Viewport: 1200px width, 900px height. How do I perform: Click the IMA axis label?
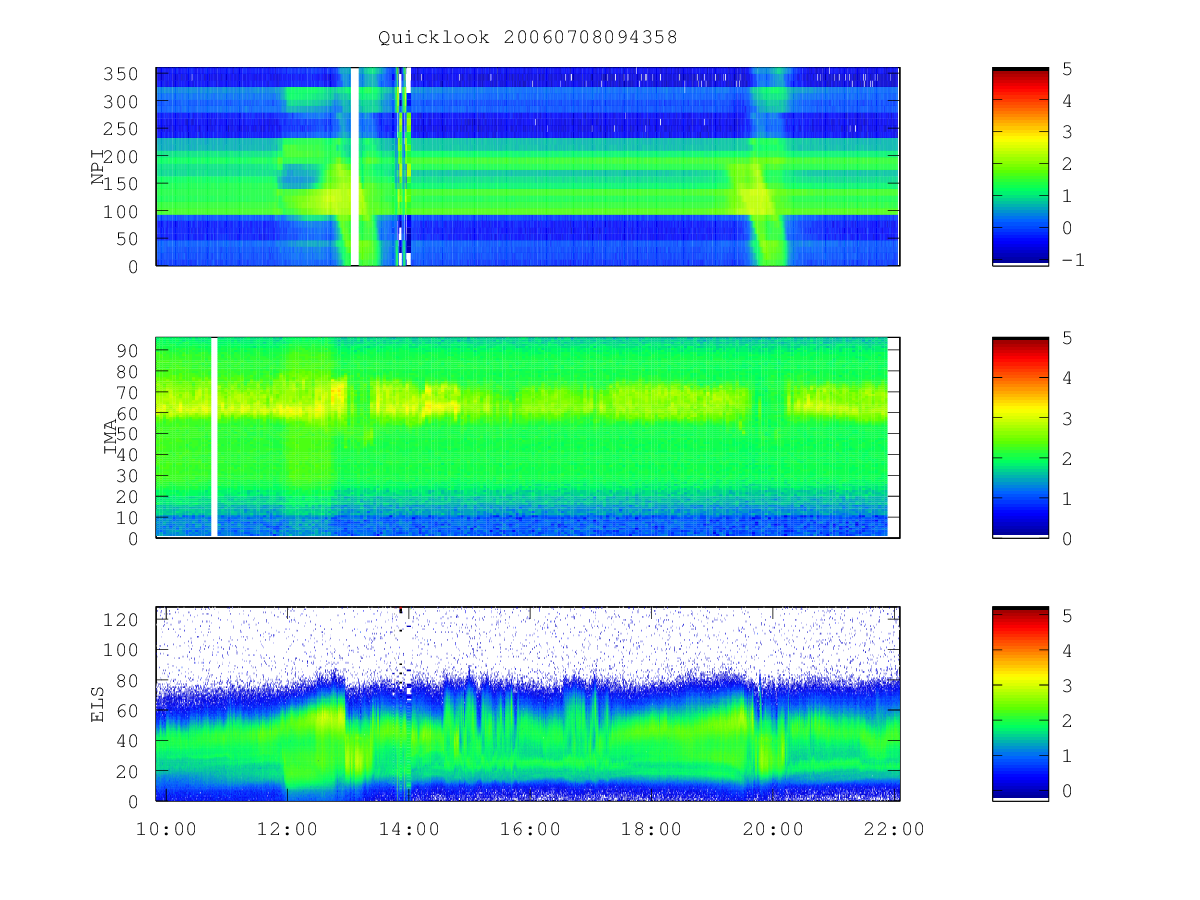click(110, 438)
